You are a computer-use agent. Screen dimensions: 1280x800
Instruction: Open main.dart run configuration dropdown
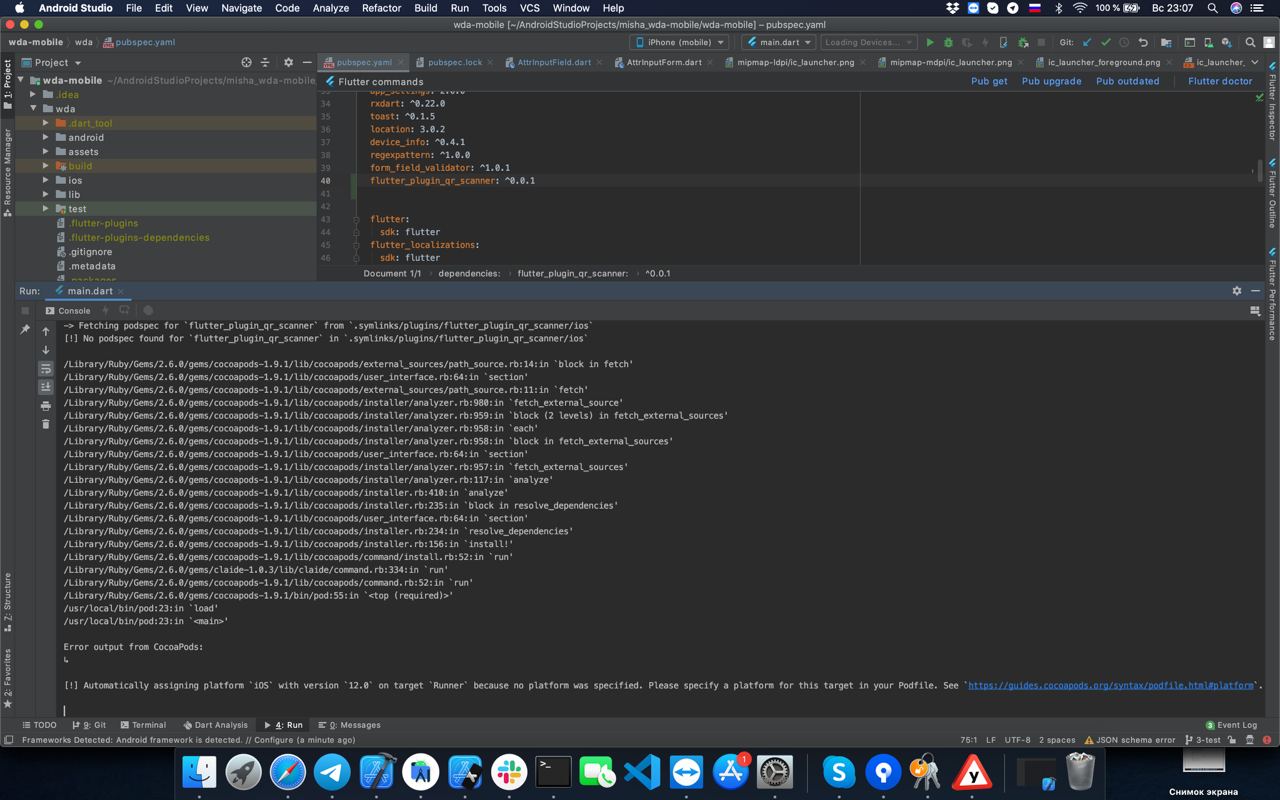pyautogui.click(x=778, y=42)
